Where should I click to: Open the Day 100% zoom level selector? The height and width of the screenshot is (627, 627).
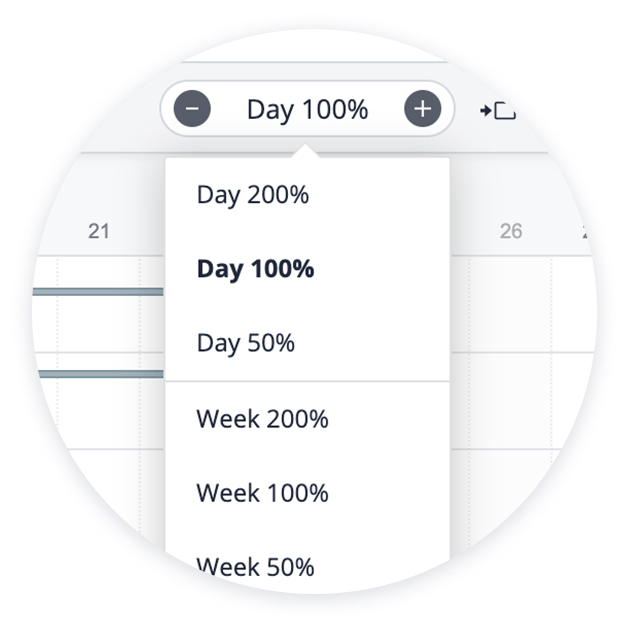pos(307,110)
